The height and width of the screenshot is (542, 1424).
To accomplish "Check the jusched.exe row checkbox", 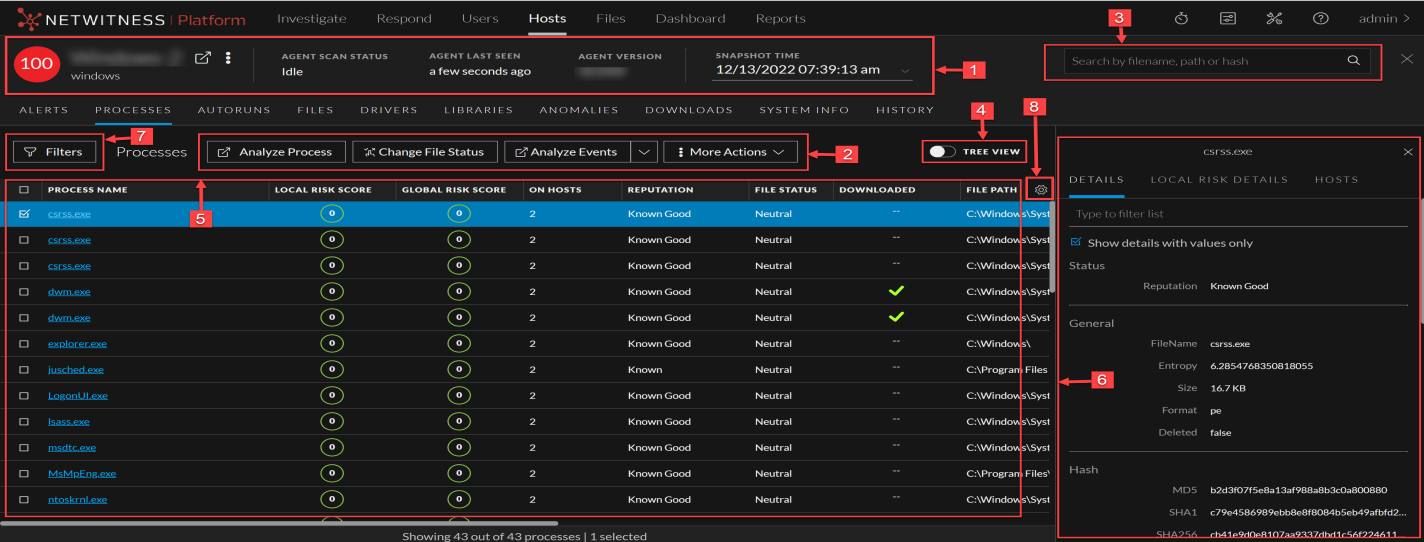I will tap(25, 369).
